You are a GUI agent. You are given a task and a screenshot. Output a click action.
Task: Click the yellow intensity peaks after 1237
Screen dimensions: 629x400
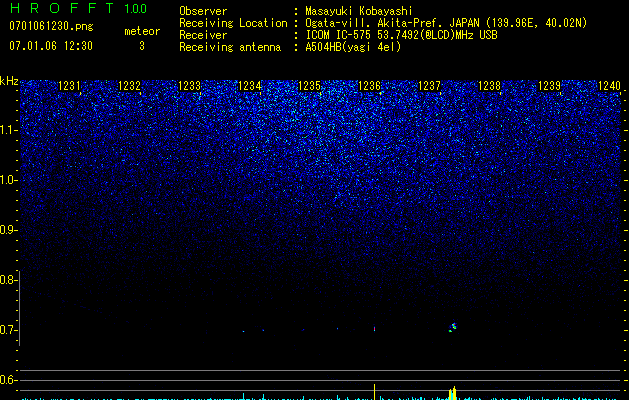tap(452, 393)
